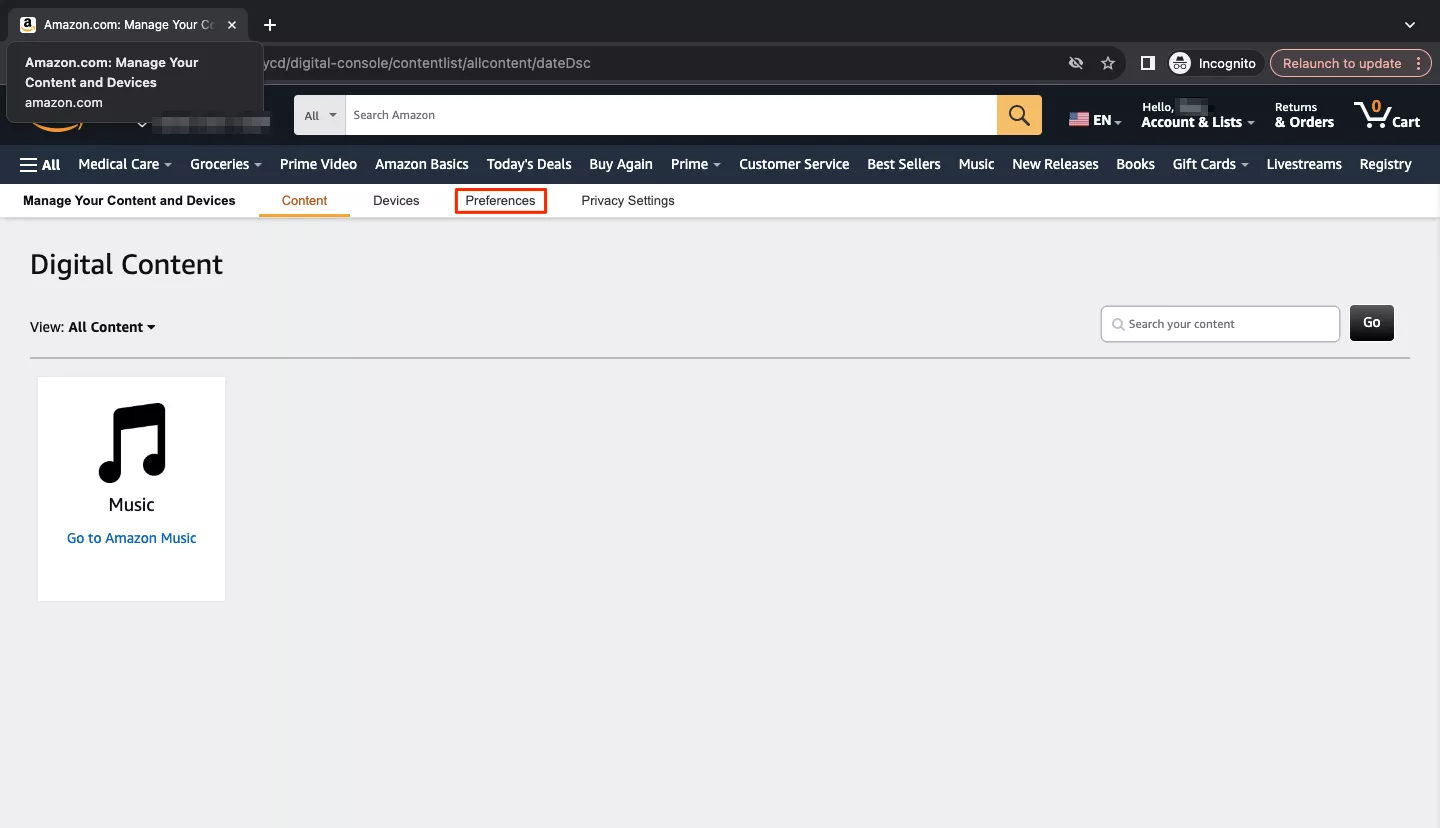The width and height of the screenshot is (1440, 828).
Task: Open Chrome side panel icon
Action: 1148,63
